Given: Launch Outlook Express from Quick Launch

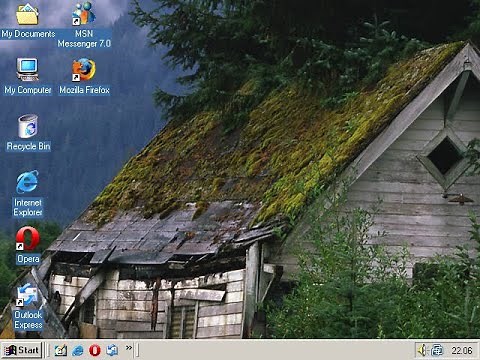Looking at the screenshot, I should 112,350.
